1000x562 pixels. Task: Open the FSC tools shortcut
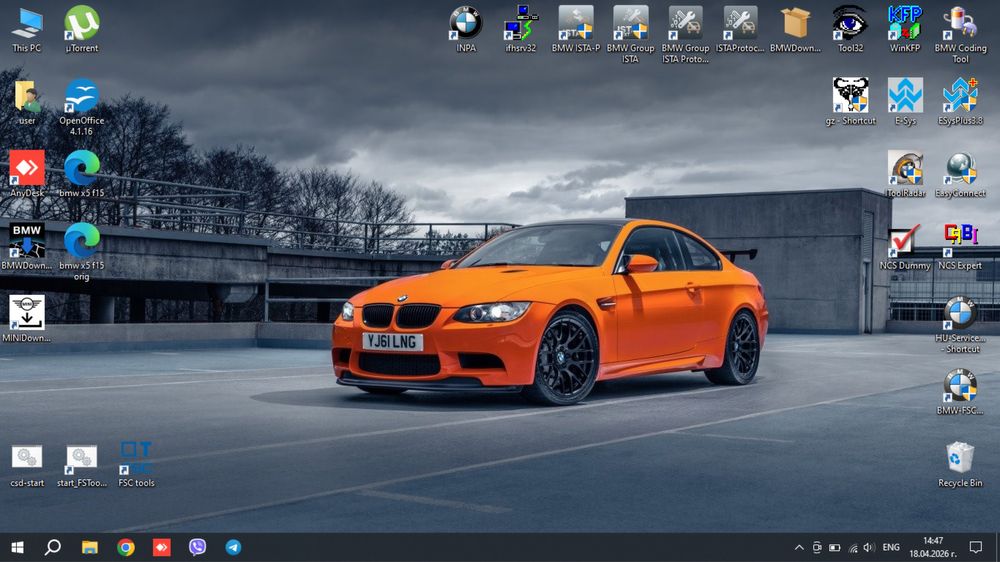coord(136,464)
